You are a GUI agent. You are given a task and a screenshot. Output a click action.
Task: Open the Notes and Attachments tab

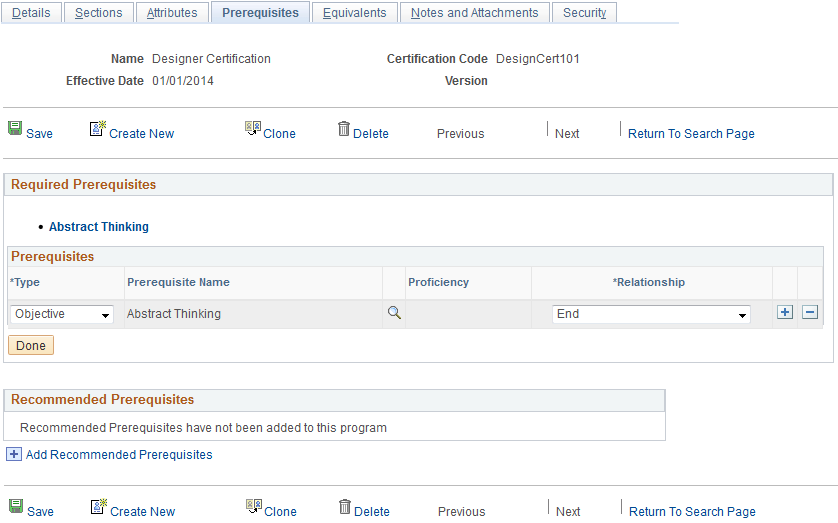(x=475, y=12)
